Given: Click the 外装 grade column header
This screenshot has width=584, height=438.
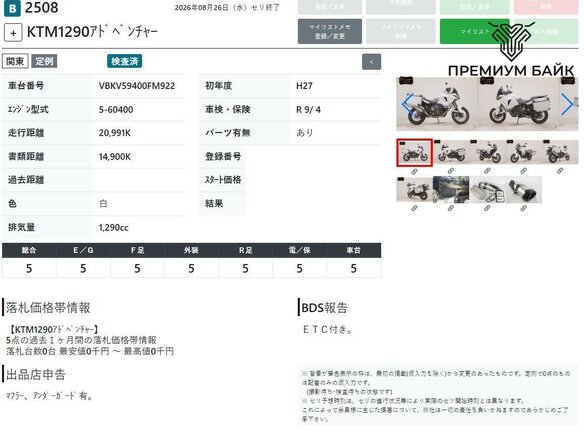Looking at the screenshot, I should click(x=191, y=250).
